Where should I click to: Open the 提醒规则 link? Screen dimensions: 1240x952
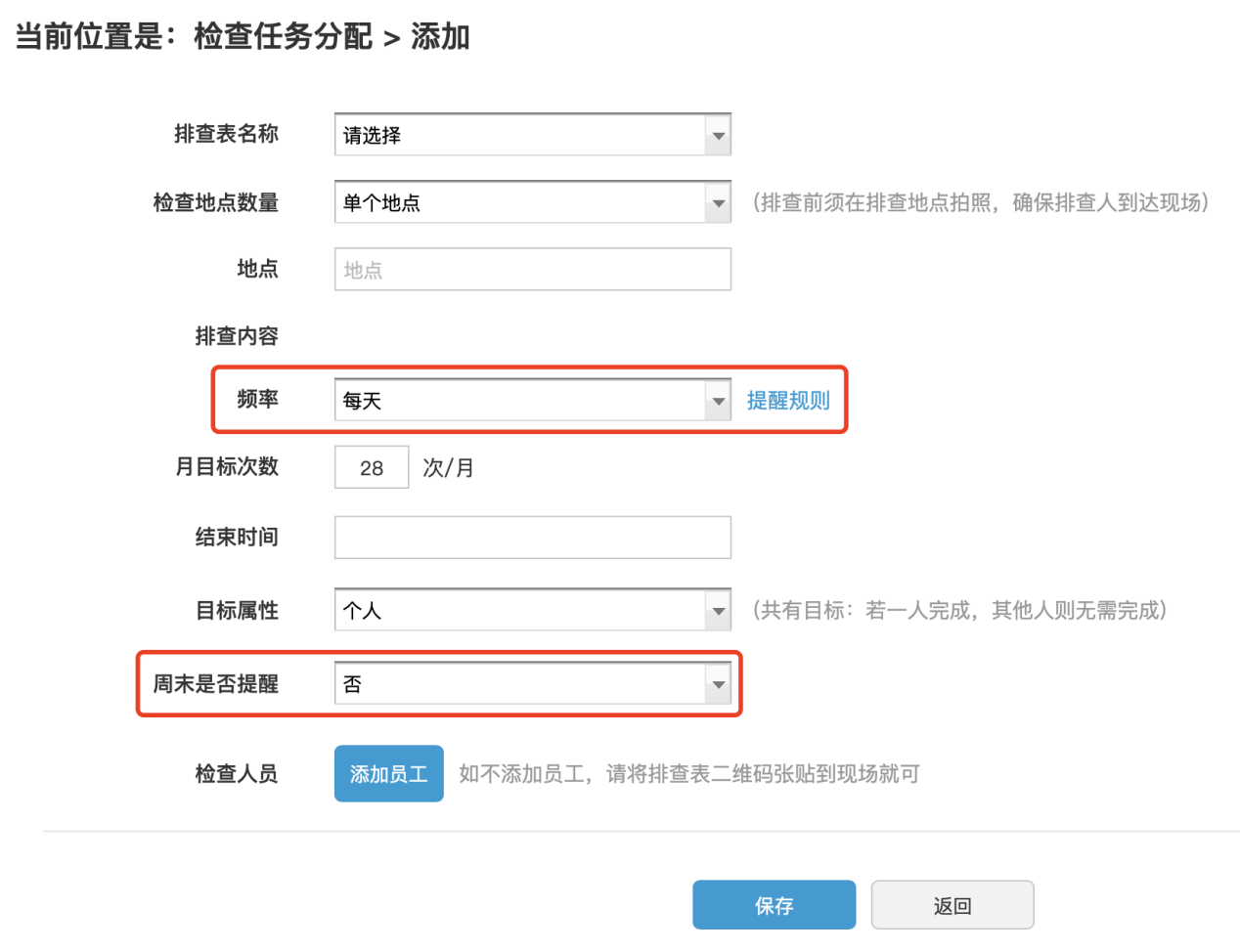point(788,401)
